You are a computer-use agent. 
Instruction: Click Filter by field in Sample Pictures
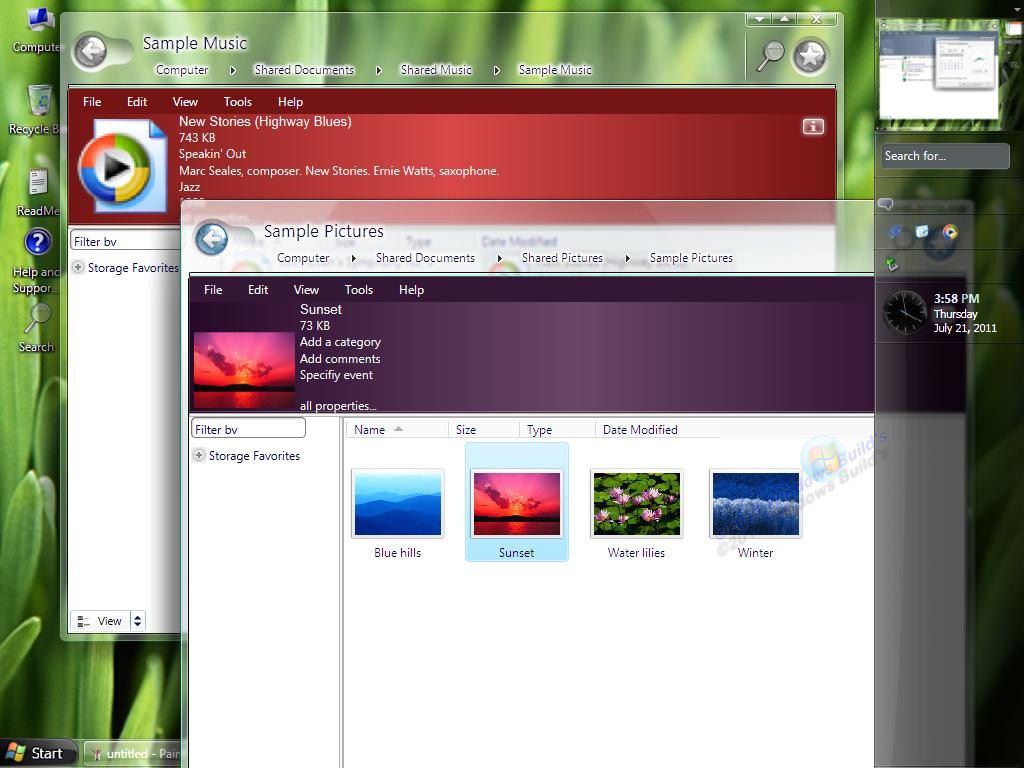pos(248,429)
